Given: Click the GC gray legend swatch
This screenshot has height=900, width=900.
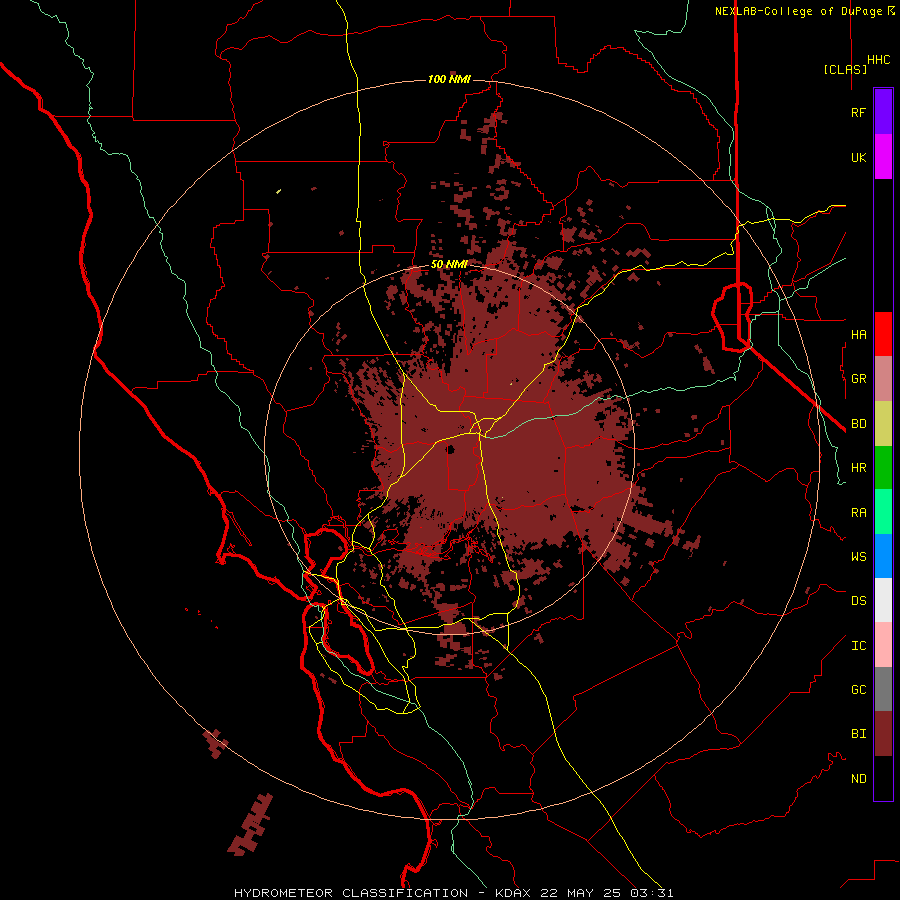Looking at the screenshot, I should tap(883, 689).
